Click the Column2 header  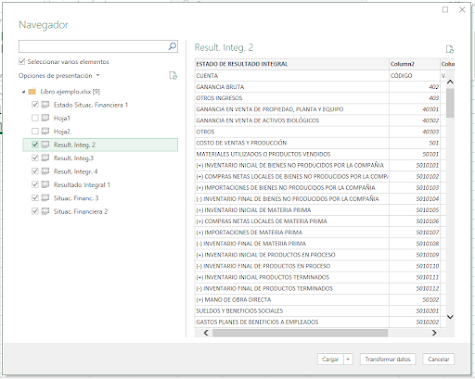[x=415, y=64]
